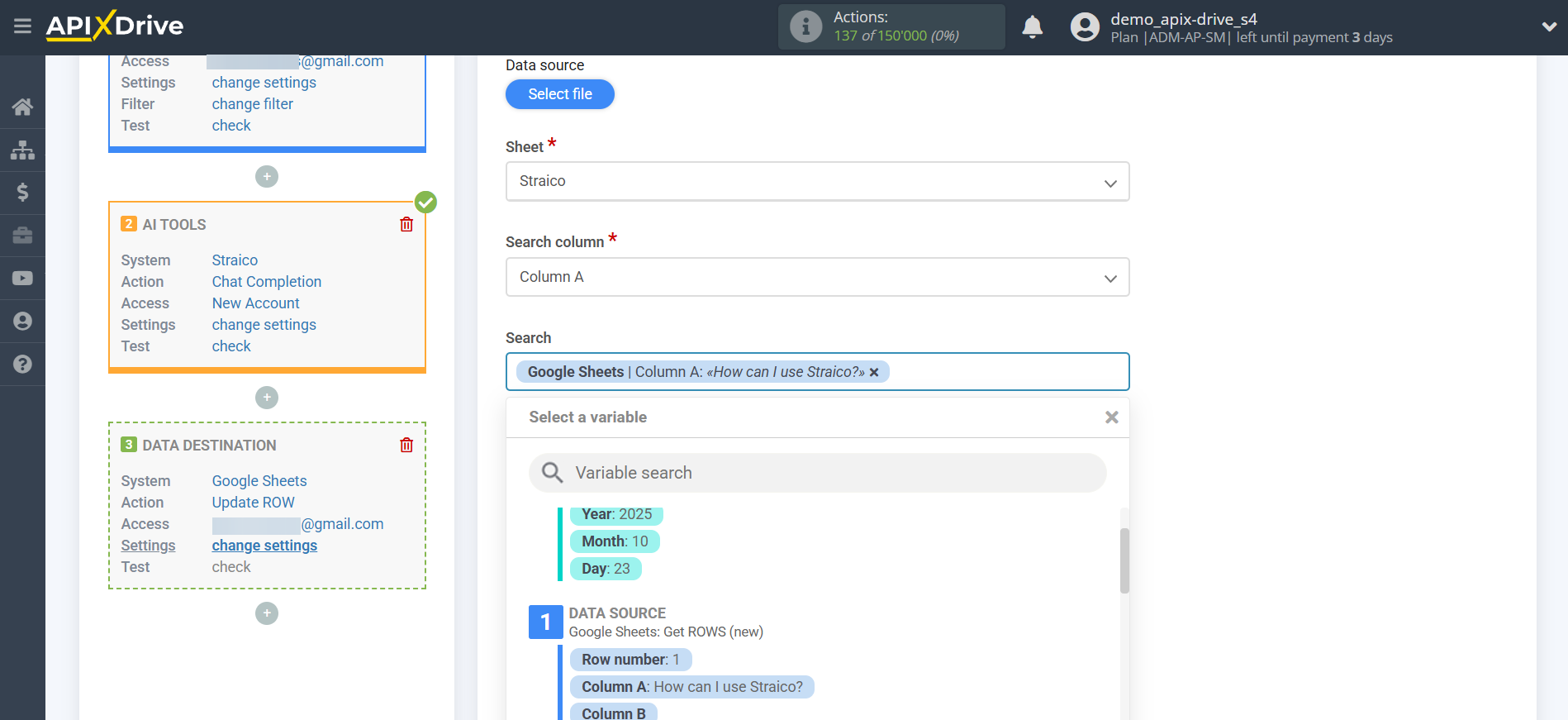Open YouTube video icon in sidebar
Screen dimensions: 1568x720
[x=22, y=279]
